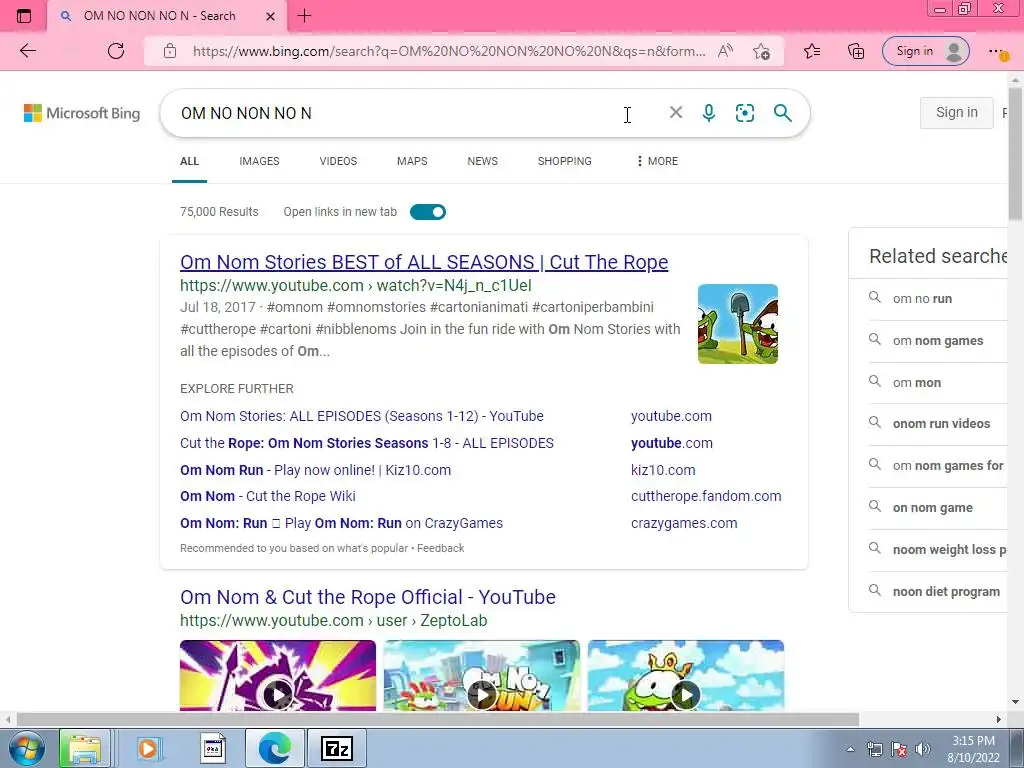Click the cuttherope.fandom.com domain text

[x=706, y=496]
